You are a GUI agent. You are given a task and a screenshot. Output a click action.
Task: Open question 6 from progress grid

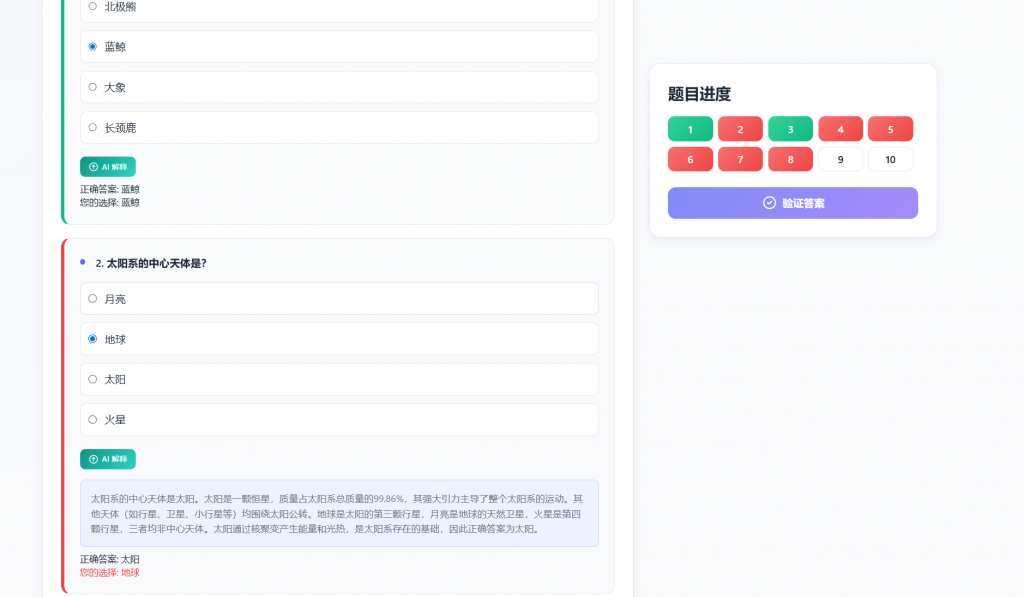[690, 159]
